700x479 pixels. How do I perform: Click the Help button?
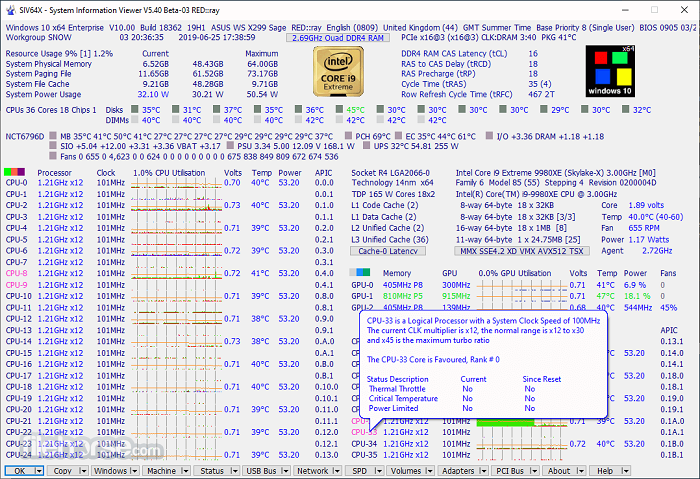click(x=605, y=471)
